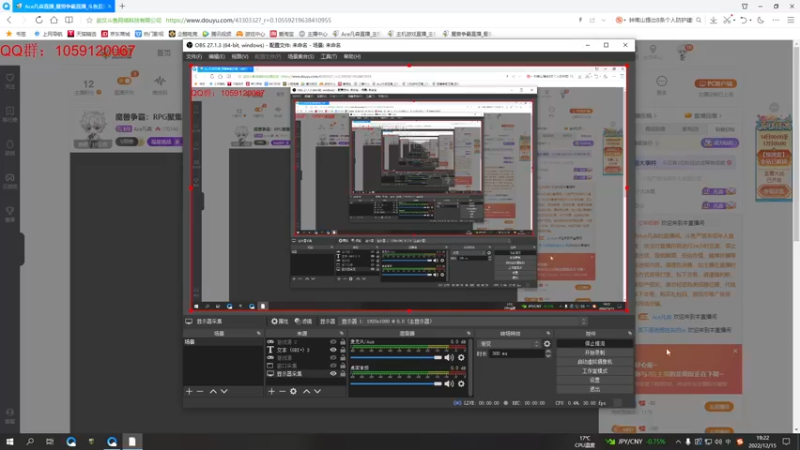Image resolution: width=800 pixels, height=450 pixels.
Task: Click the browser refresh icon
Action: [x=39, y=20]
